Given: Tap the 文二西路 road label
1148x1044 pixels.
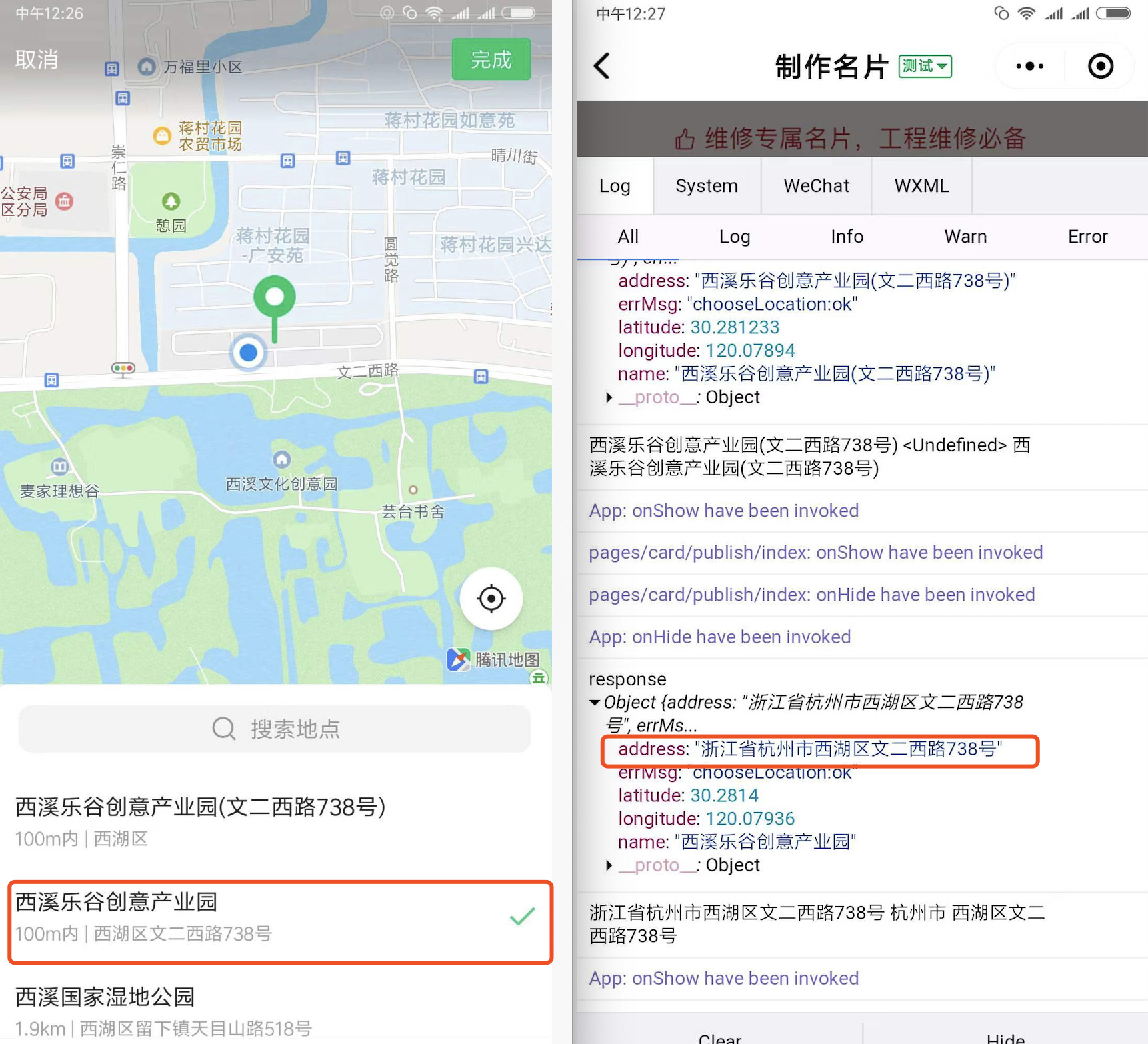Looking at the screenshot, I should tap(367, 371).
